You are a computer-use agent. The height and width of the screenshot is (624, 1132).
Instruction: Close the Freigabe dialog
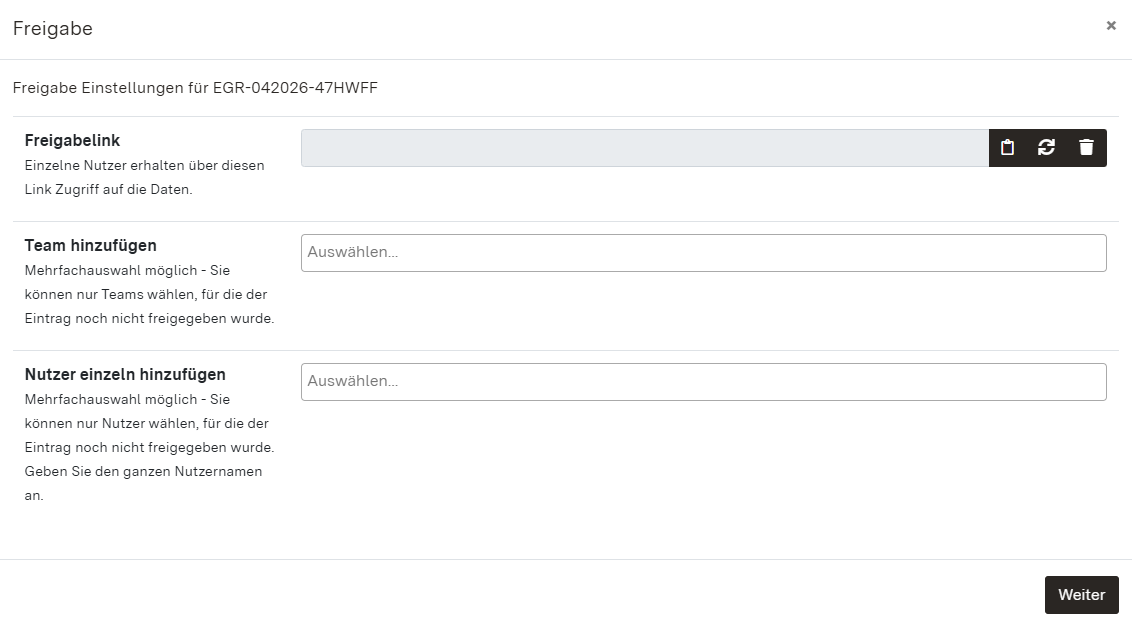pos(1111,26)
